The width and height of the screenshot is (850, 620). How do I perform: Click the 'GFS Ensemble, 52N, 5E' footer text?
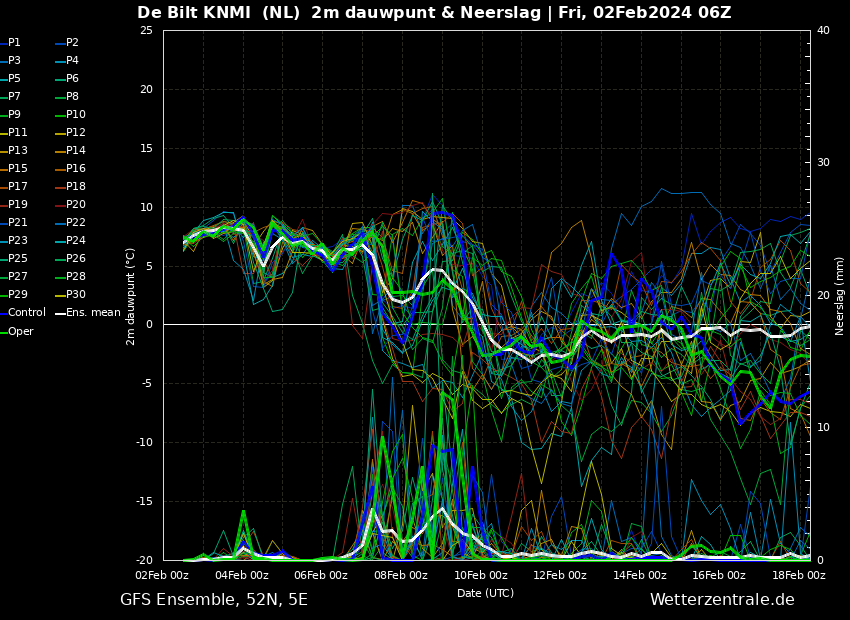(214, 600)
